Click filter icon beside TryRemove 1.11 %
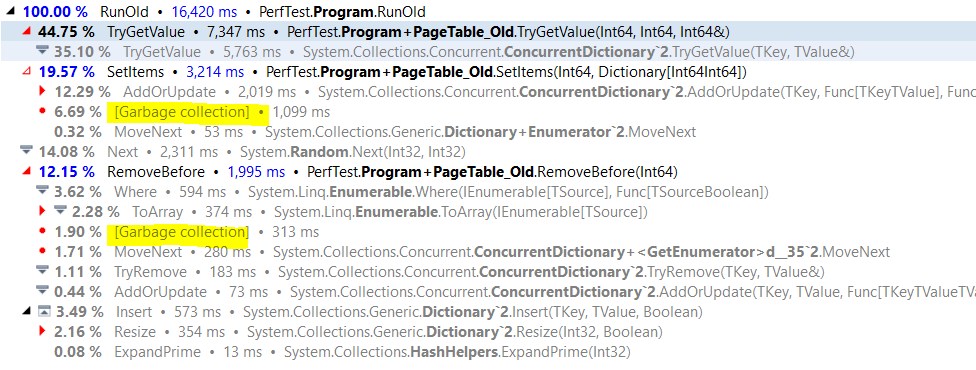976x370 pixels. (42, 271)
